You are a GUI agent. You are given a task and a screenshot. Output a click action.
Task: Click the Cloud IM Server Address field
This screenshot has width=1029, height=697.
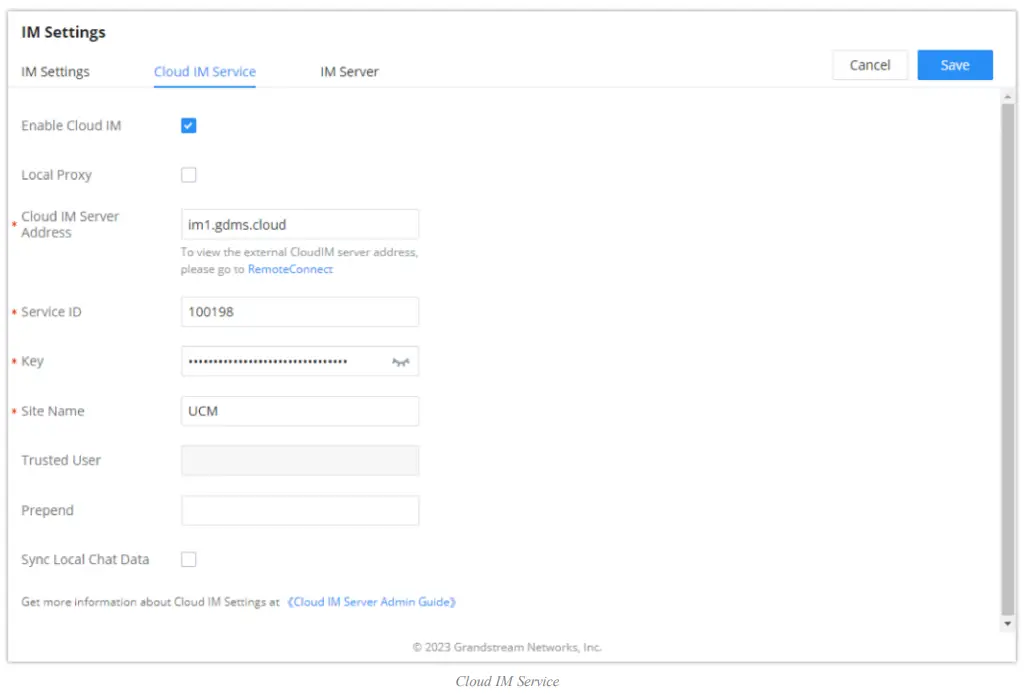coord(299,225)
